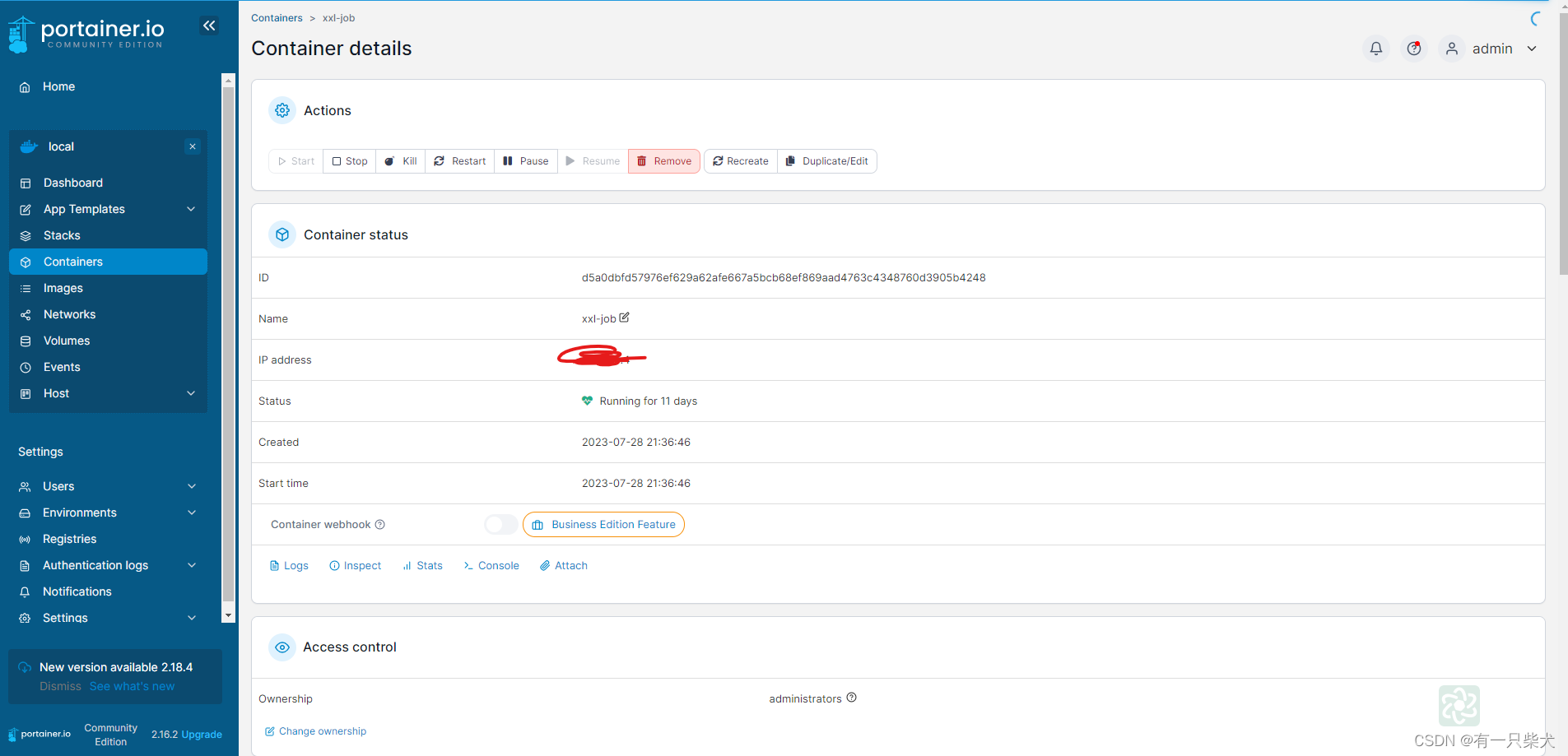Open the Volumes page
Screen dimensions: 1568x756
point(108,341)
